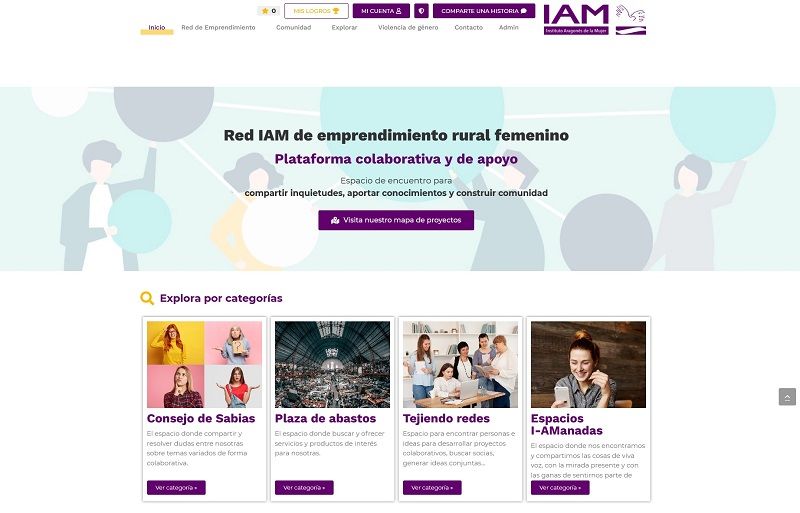Screen dimensions: 800x513
Task: Click the scroll-to-top arrow button
Action: [x=787, y=397]
